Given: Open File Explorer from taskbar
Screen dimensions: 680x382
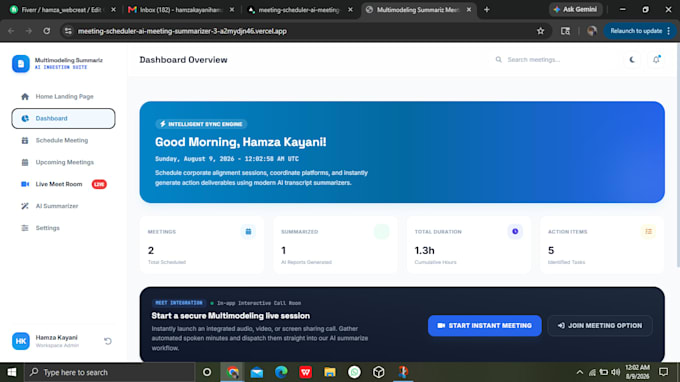Looking at the screenshot, I should point(330,372).
